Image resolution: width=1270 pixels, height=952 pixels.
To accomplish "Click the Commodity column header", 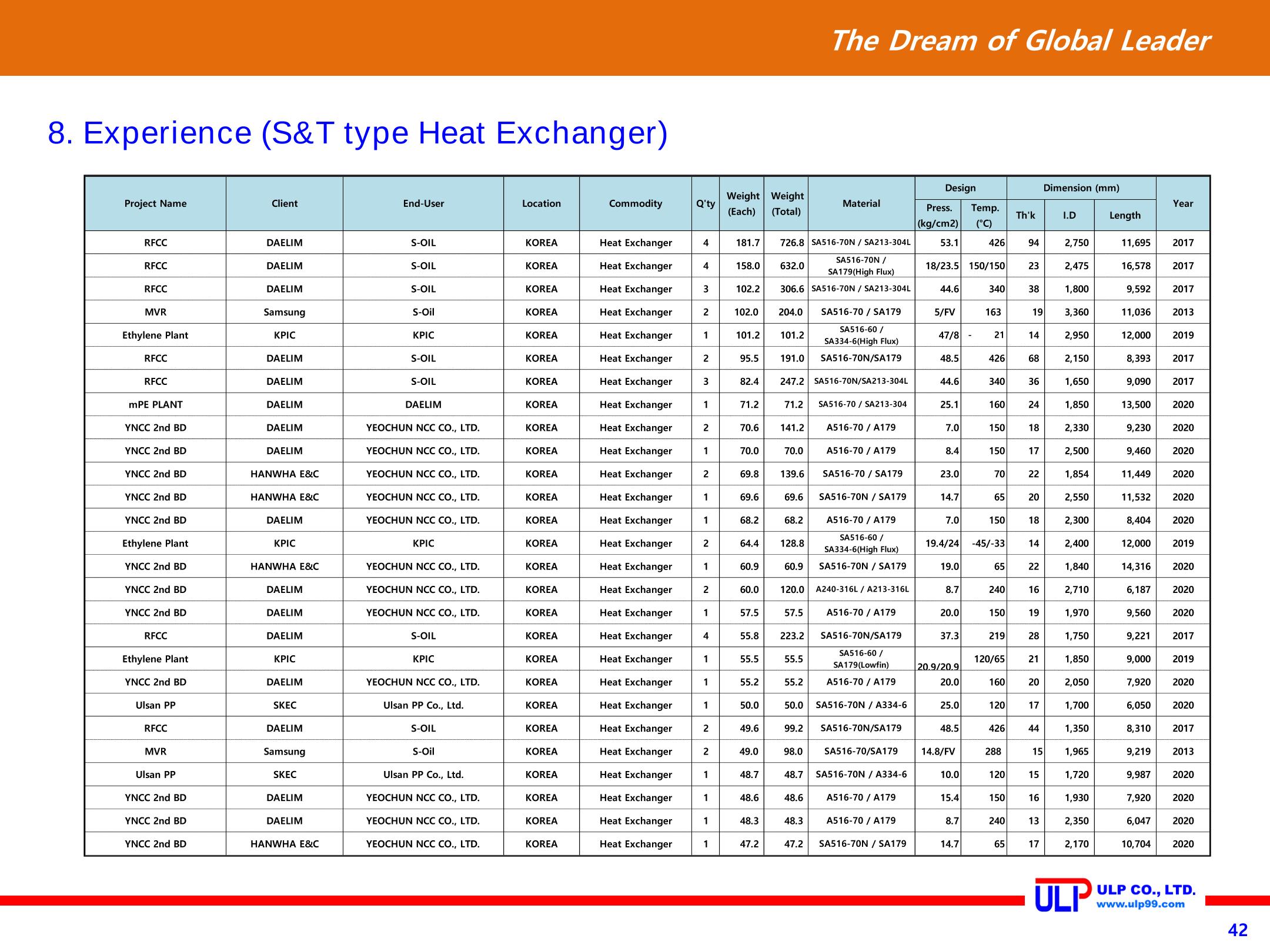I will click(x=636, y=203).
